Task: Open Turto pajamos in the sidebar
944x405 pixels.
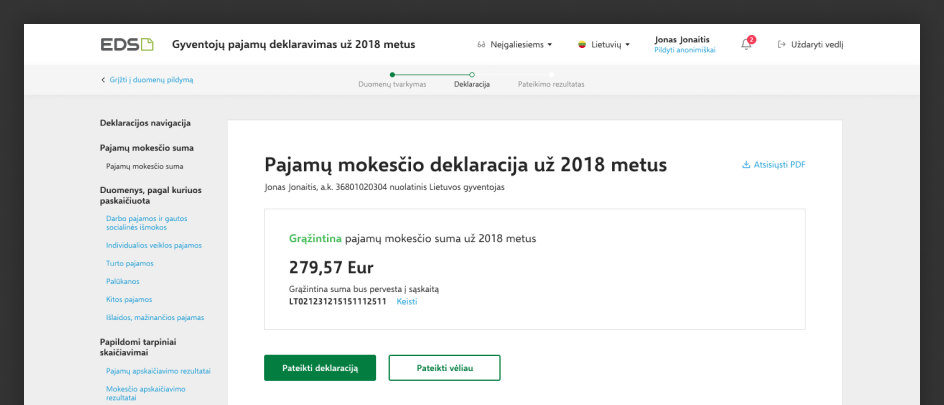Action: tap(130, 263)
